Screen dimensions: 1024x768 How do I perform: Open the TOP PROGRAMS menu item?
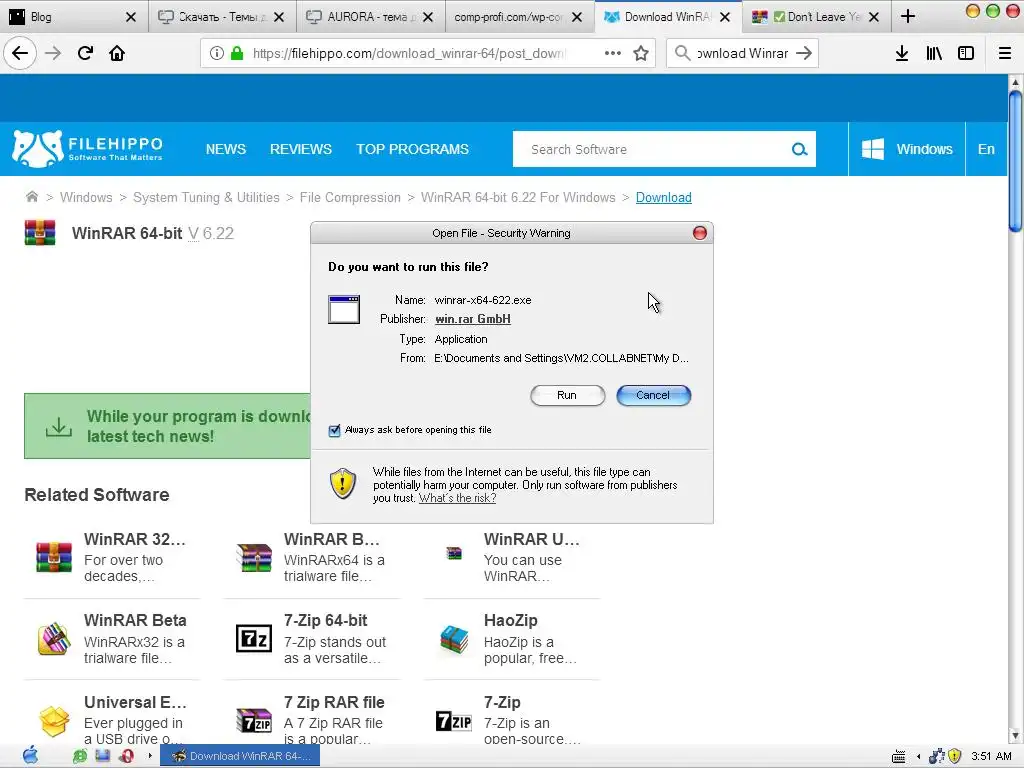(412, 149)
